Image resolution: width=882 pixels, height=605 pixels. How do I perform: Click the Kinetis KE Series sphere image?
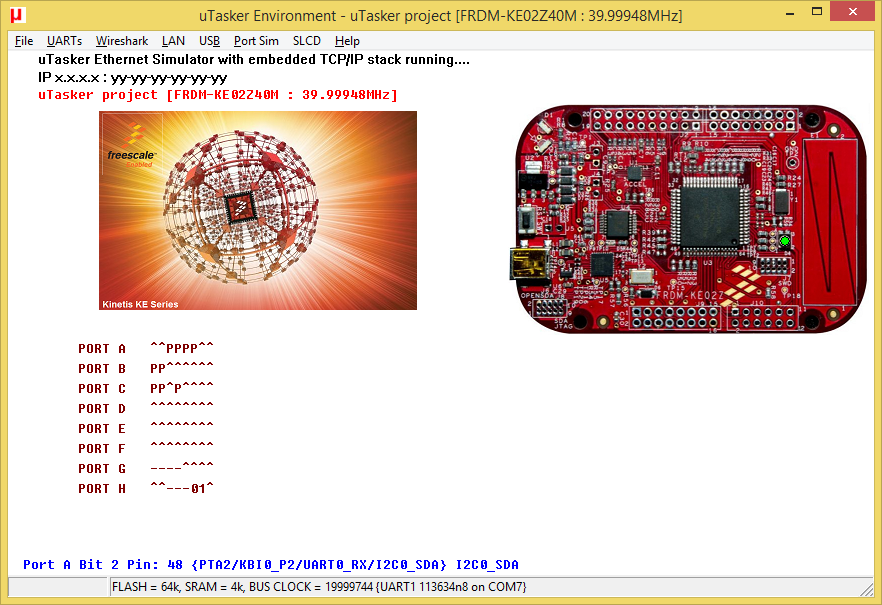pos(257,210)
